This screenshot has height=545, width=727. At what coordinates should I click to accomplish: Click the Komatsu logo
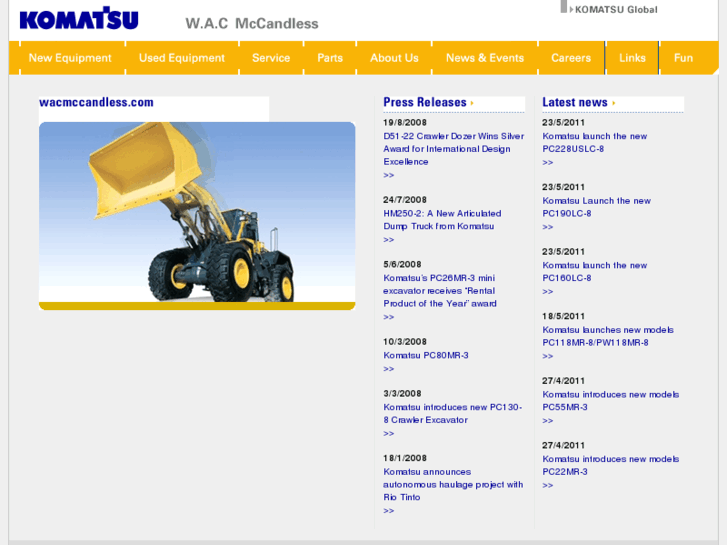point(79,19)
